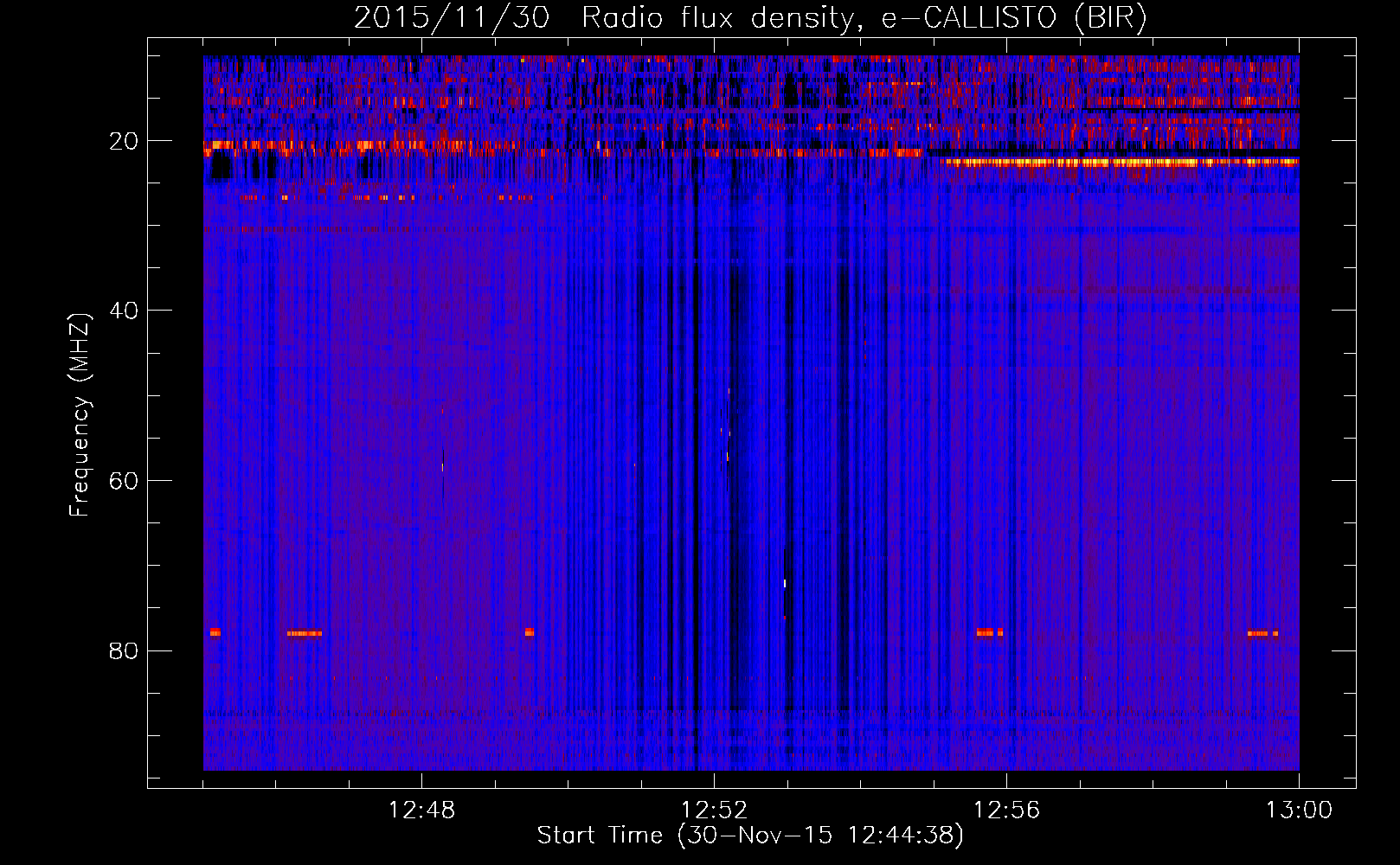This screenshot has width=1400, height=865.
Task: Click the "12:48" time tick label
Action: (422, 811)
